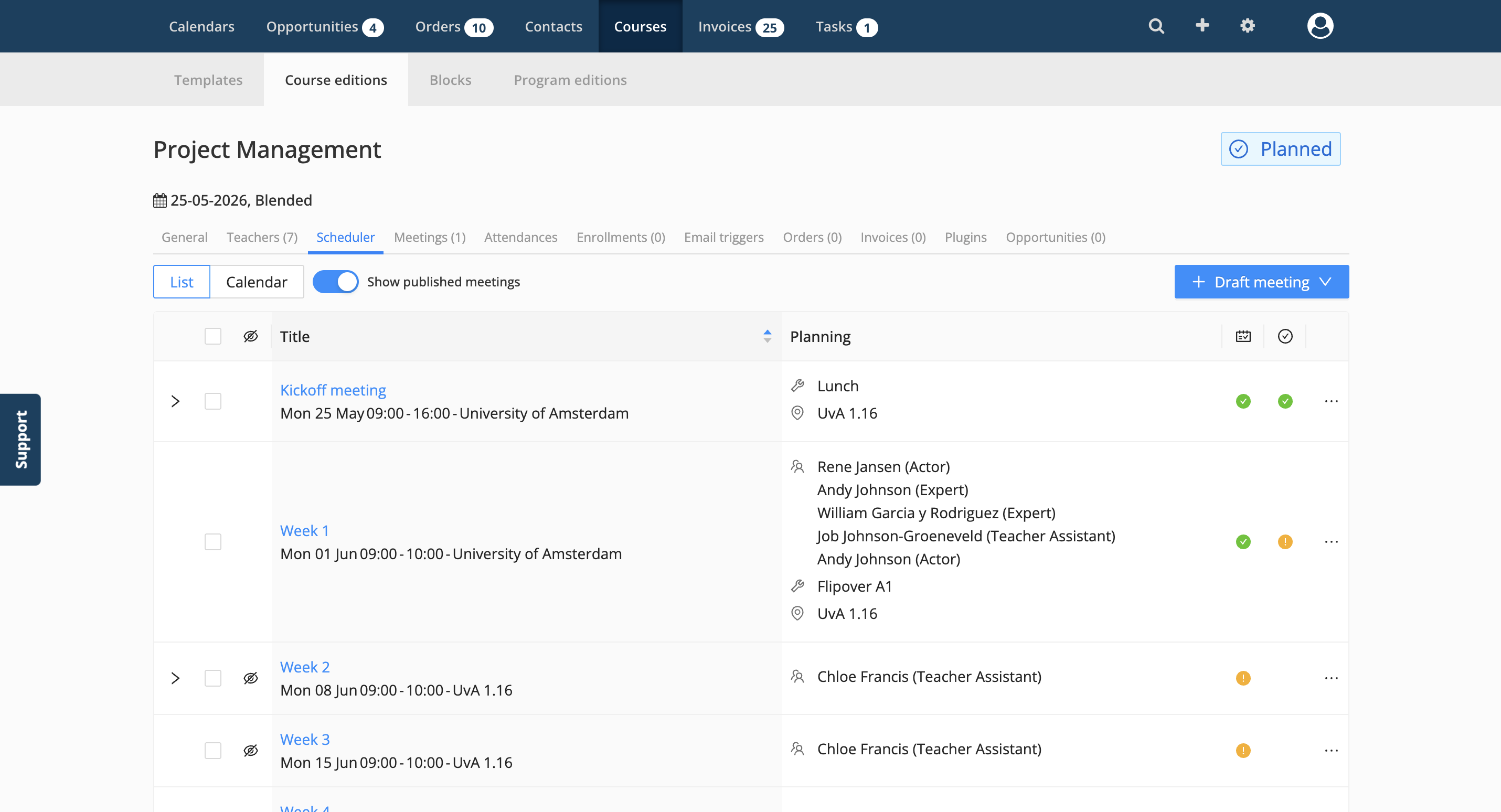1501x812 pixels.
Task: Open the Teachers (7) tab
Action: coord(262,237)
